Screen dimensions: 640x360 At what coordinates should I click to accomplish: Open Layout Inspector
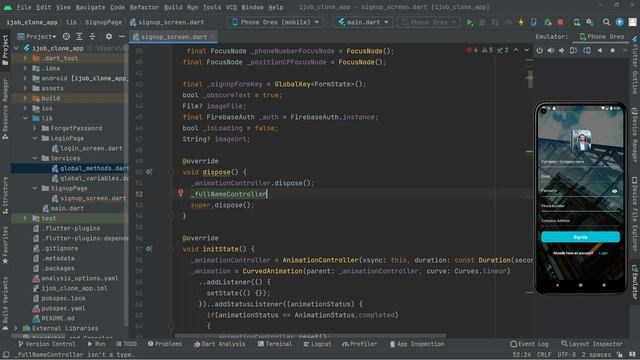tap(592, 344)
